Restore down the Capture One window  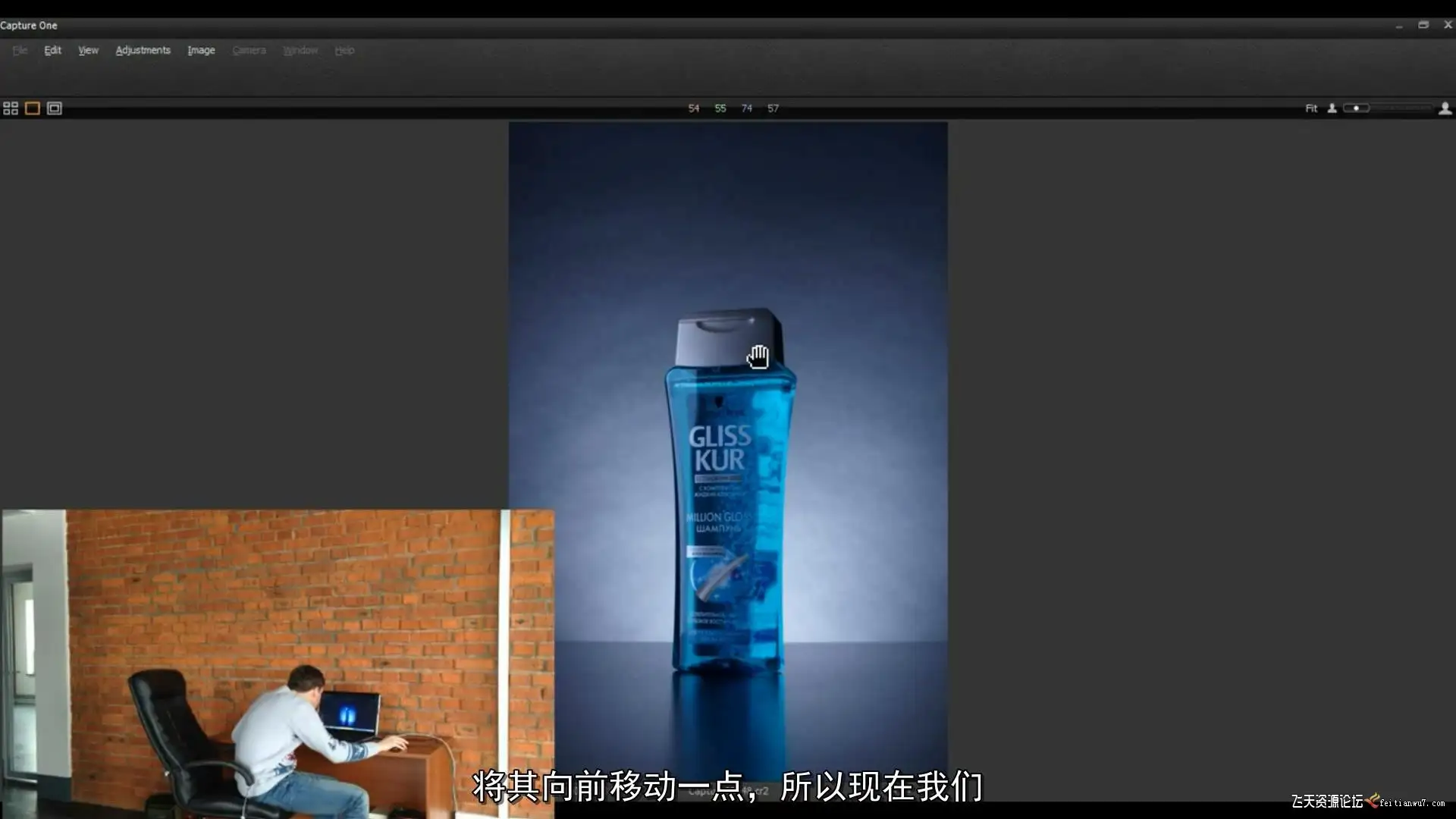tap(1423, 25)
